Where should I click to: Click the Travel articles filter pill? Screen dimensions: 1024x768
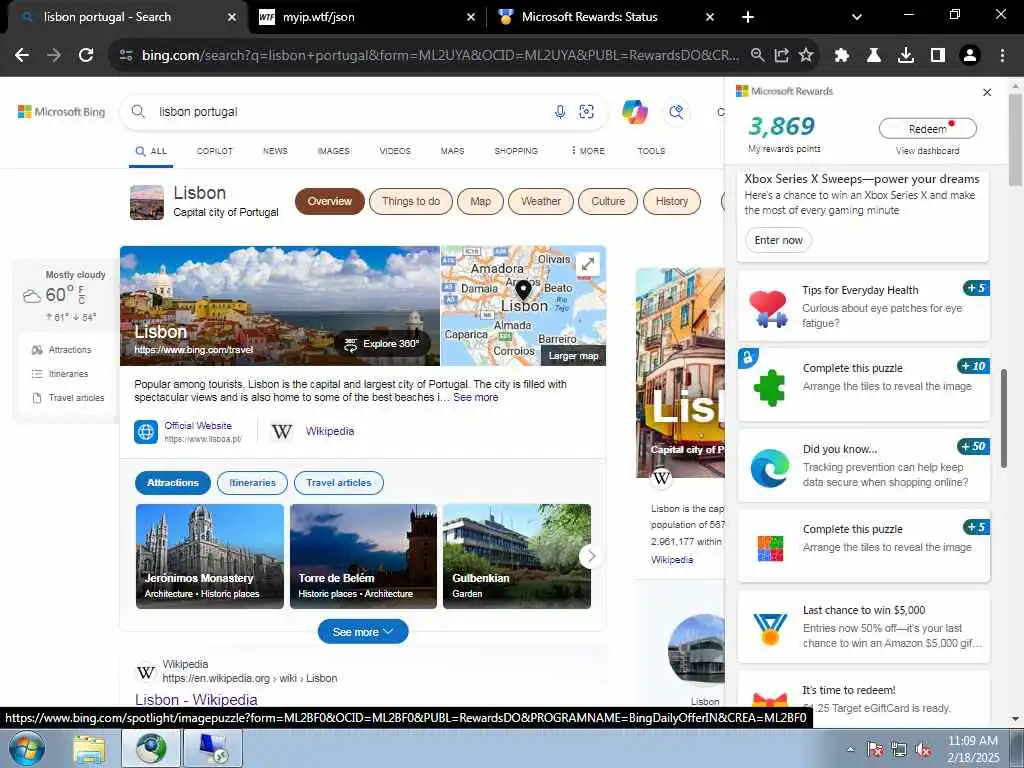[338, 483]
